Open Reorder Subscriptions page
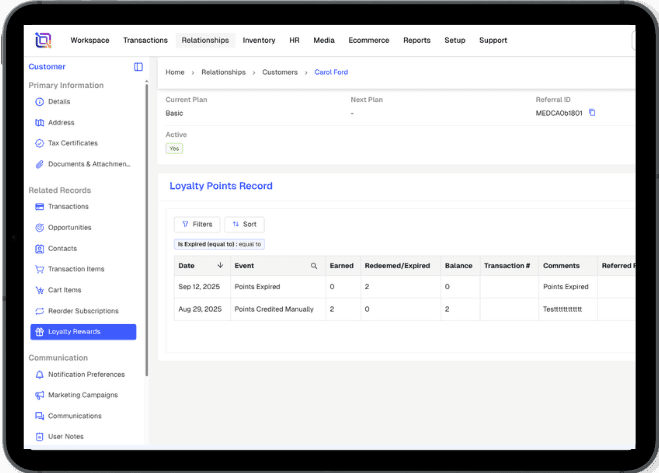659x473 pixels. (x=83, y=311)
